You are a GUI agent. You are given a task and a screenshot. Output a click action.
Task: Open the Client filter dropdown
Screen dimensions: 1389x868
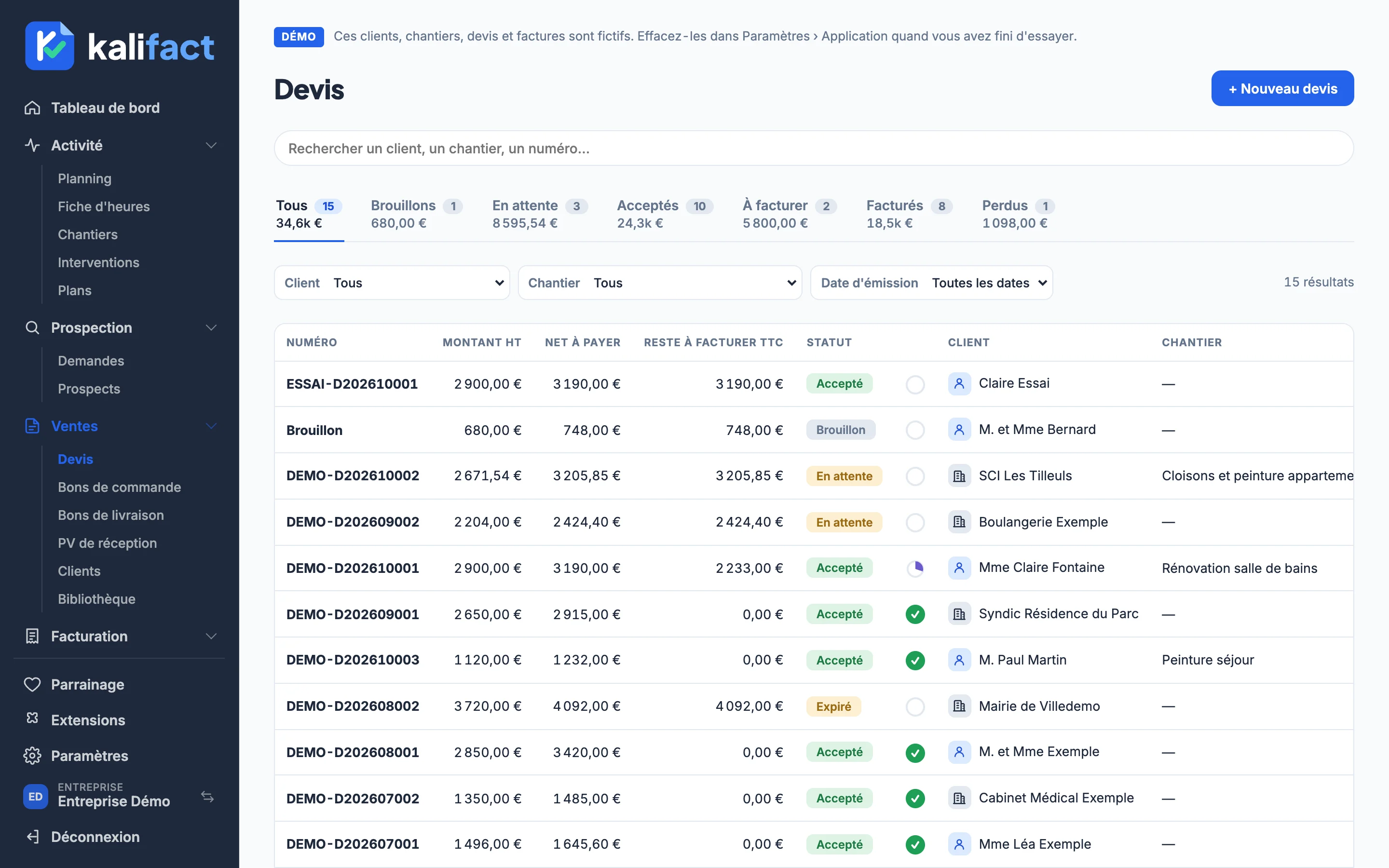point(392,283)
